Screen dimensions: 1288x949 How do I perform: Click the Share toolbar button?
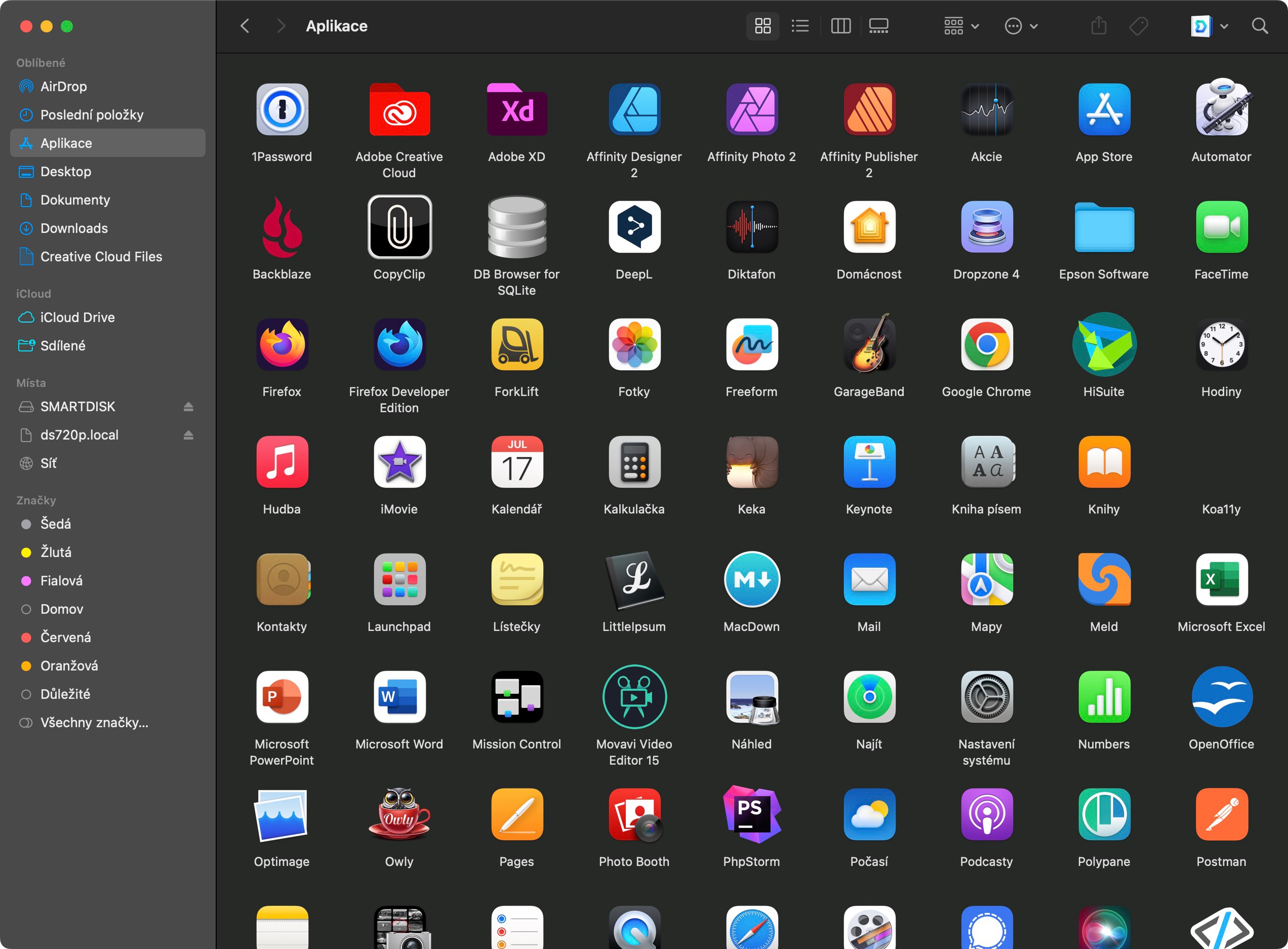click(1099, 26)
